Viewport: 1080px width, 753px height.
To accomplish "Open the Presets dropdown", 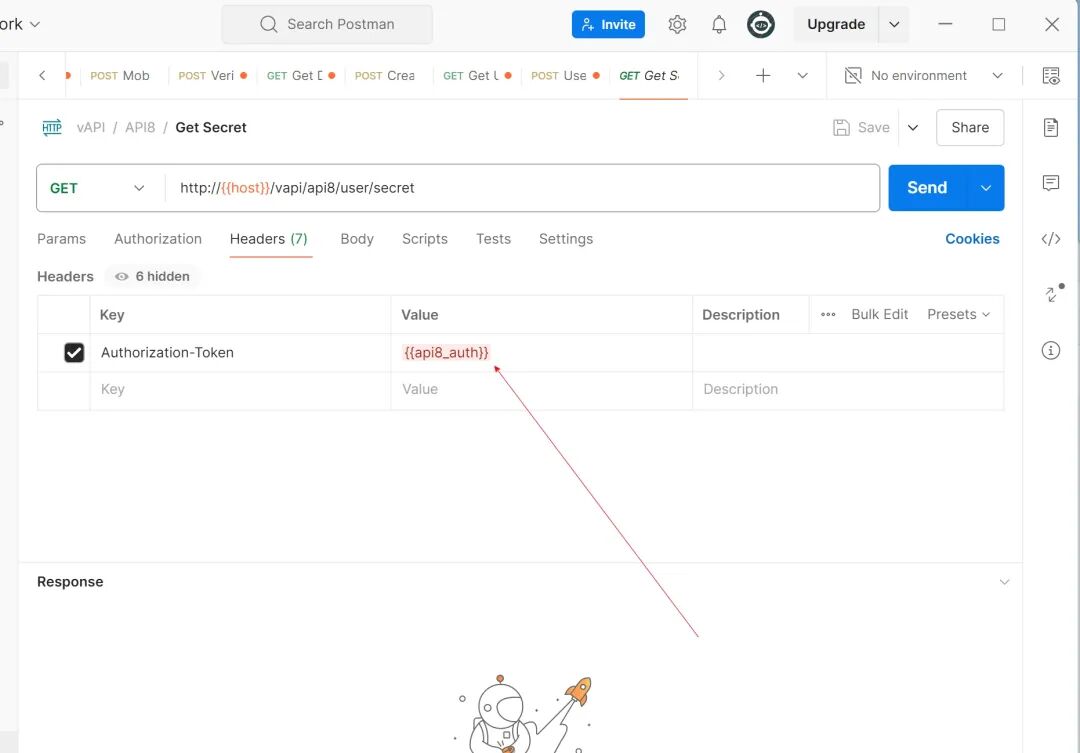I will click(x=957, y=314).
